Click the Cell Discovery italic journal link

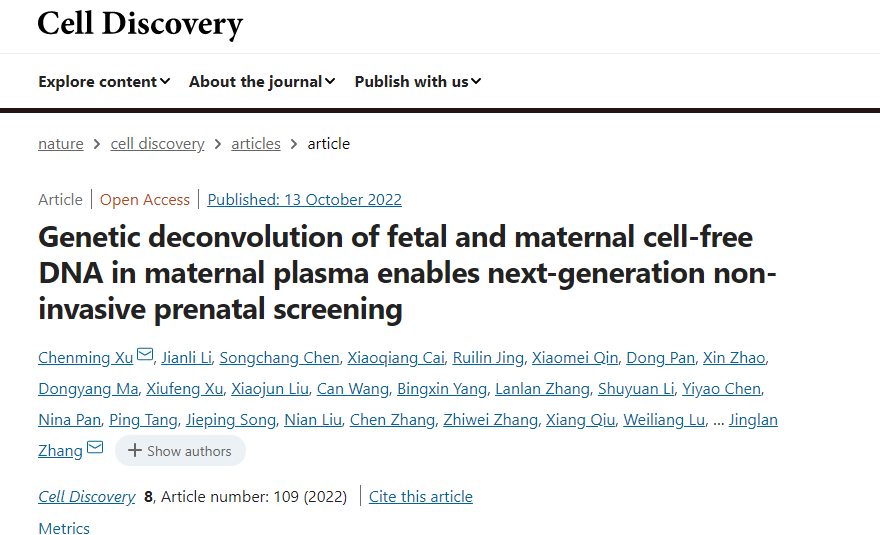click(x=86, y=497)
